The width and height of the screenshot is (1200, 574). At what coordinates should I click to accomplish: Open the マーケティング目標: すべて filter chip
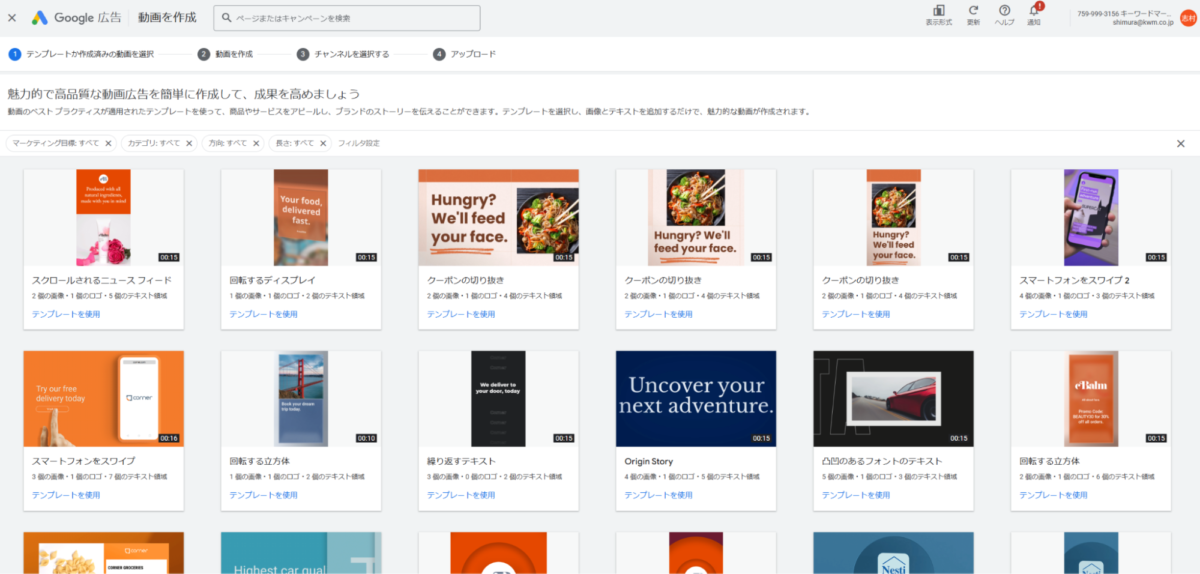coord(56,143)
